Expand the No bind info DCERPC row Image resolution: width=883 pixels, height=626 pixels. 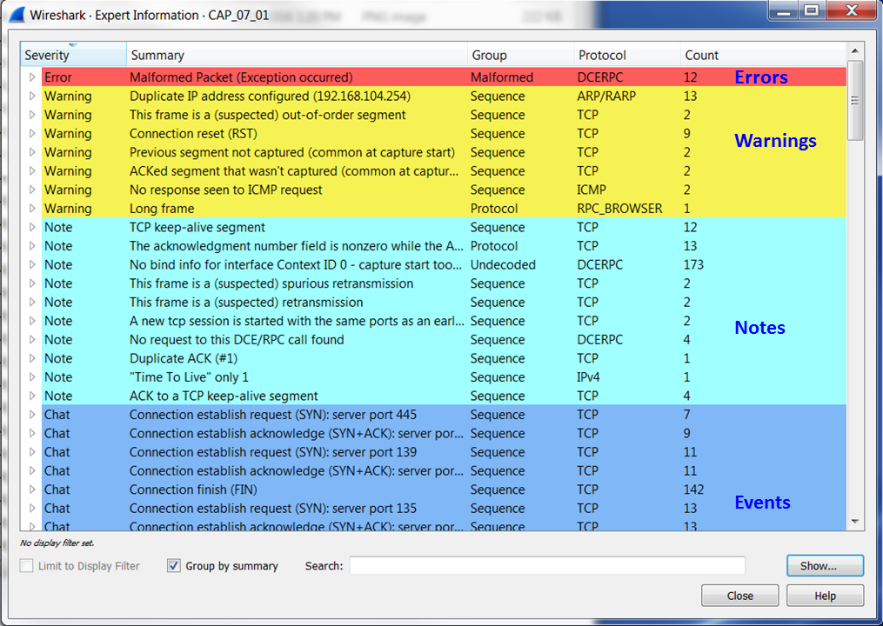coord(32,265)
